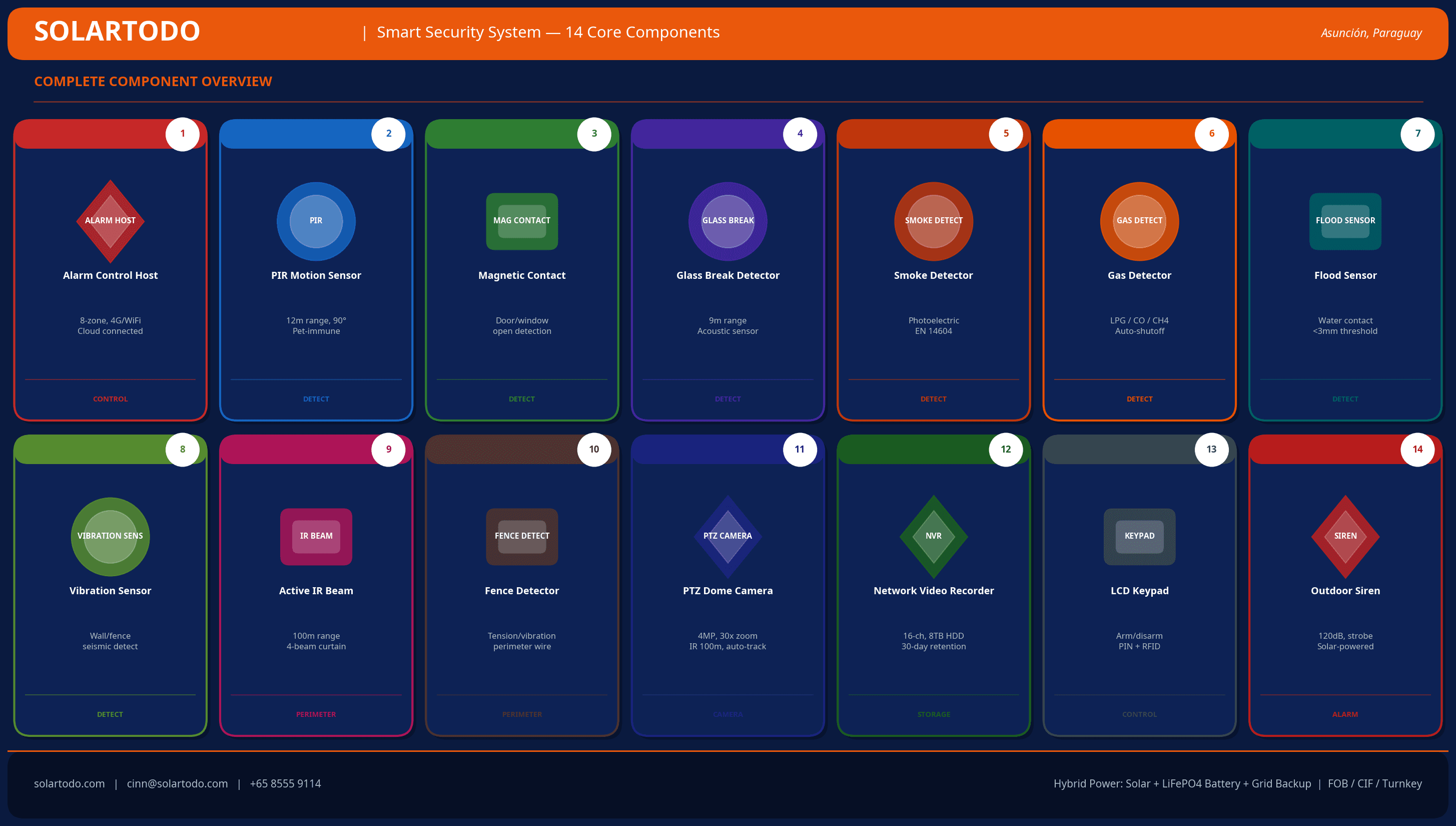Click the "Alarm Control Host" card title
This screenshot has height=826, width=1456.
coord(110,276)
